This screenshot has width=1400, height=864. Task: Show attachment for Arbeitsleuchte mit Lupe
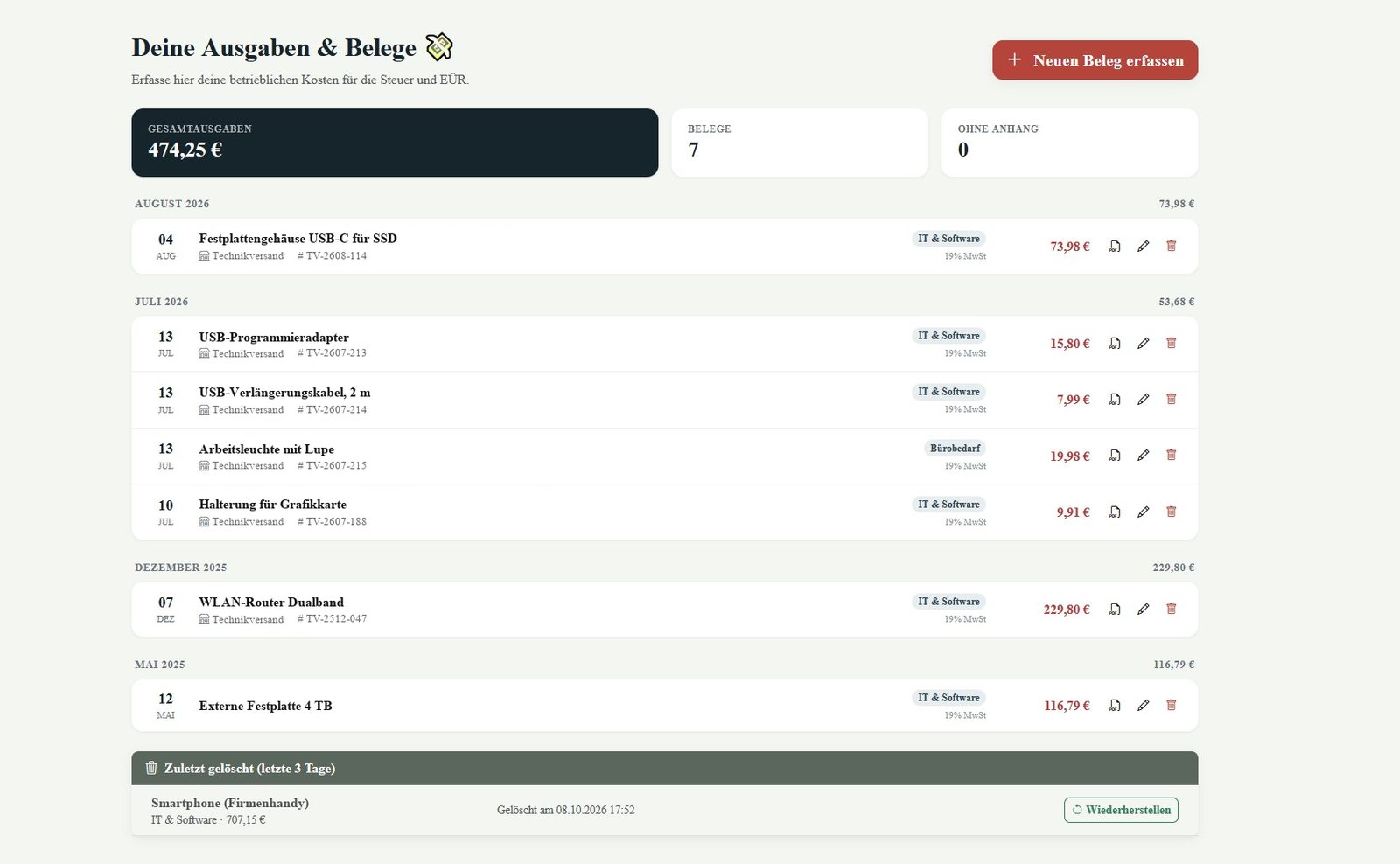pos(1115,456)
